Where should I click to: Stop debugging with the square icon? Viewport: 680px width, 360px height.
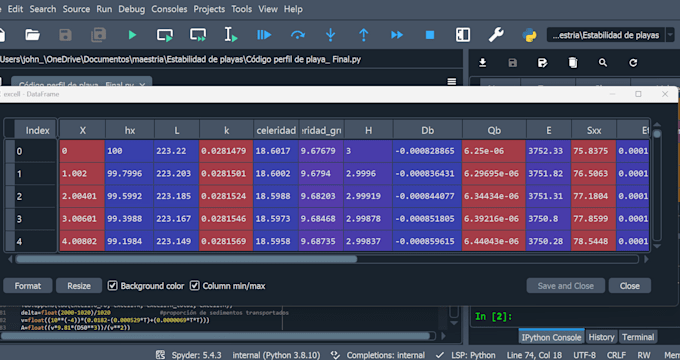pyautogui.click(x=430, y=35)
